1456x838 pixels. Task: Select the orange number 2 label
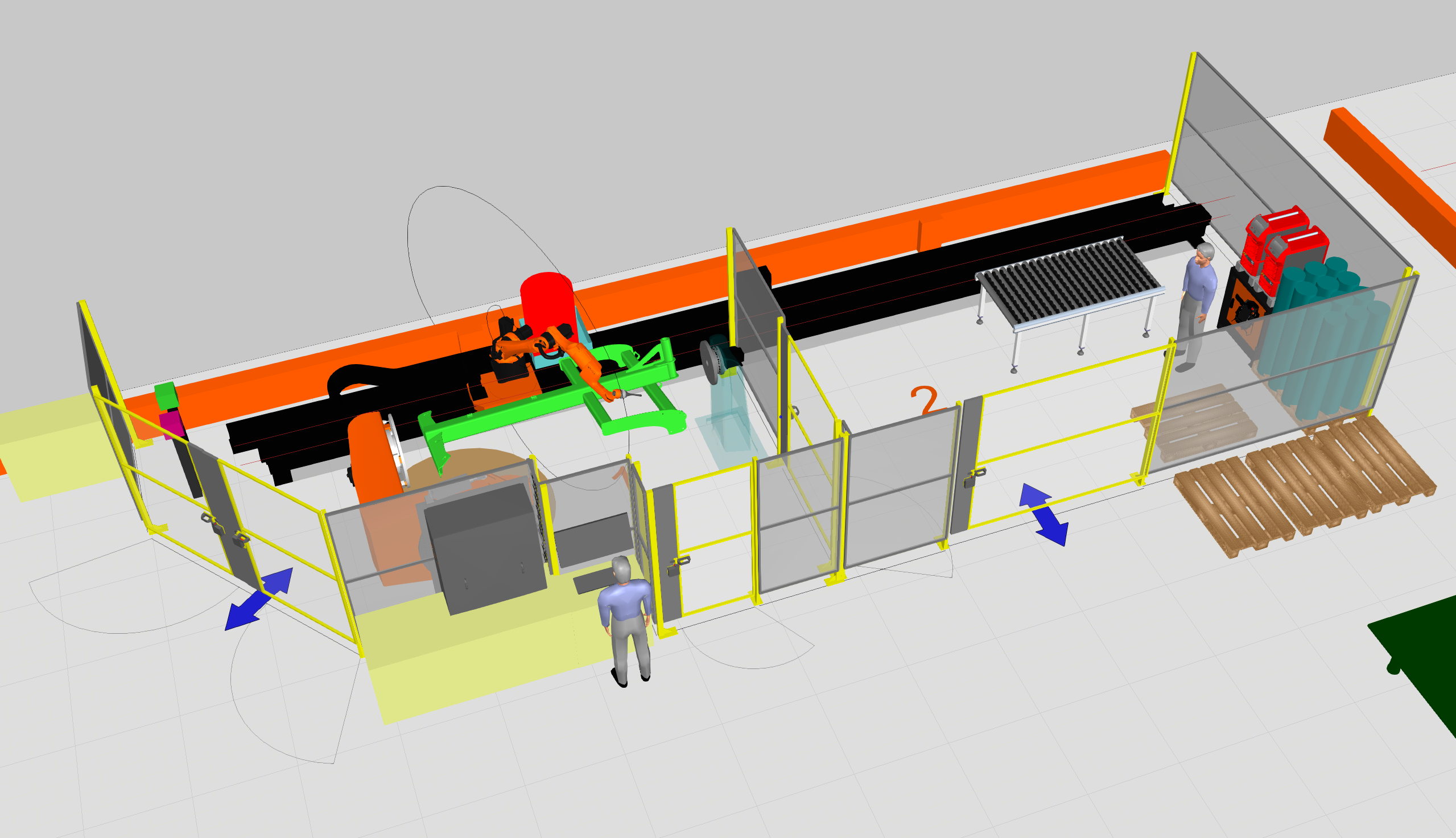[925, 400]
